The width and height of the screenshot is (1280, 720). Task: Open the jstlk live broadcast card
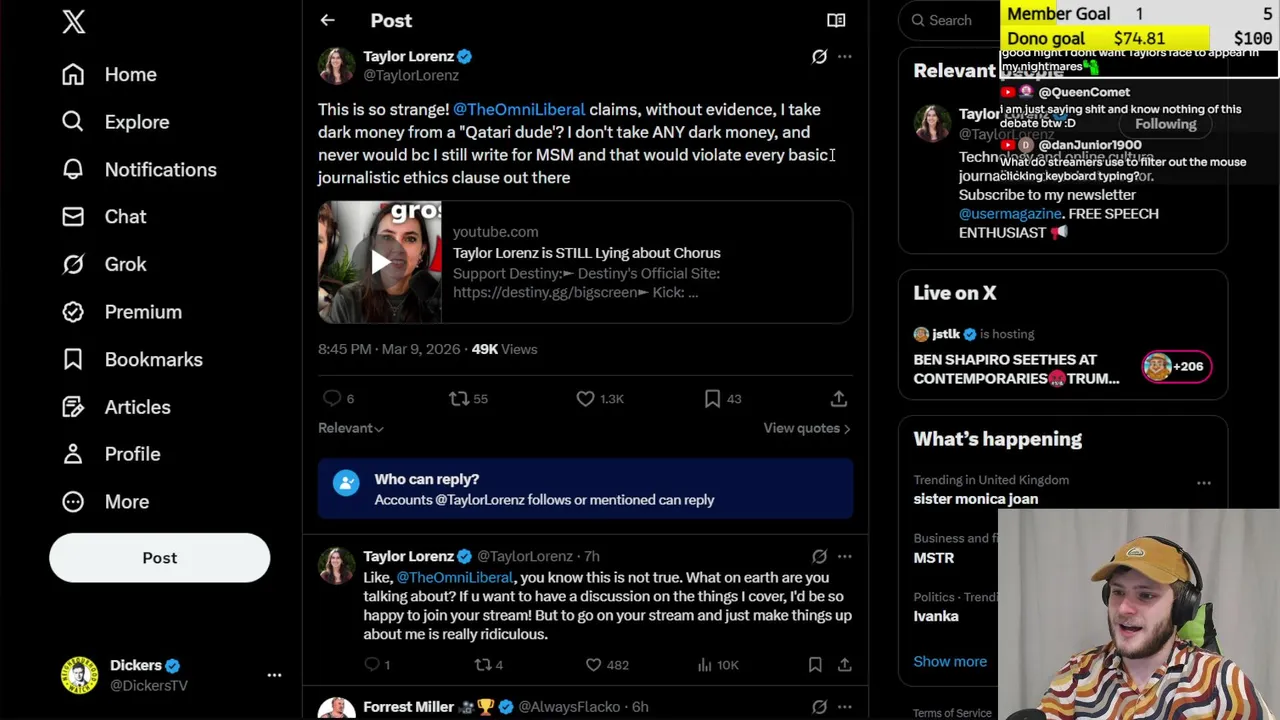pyautogui.click(x=1062, y=356)
